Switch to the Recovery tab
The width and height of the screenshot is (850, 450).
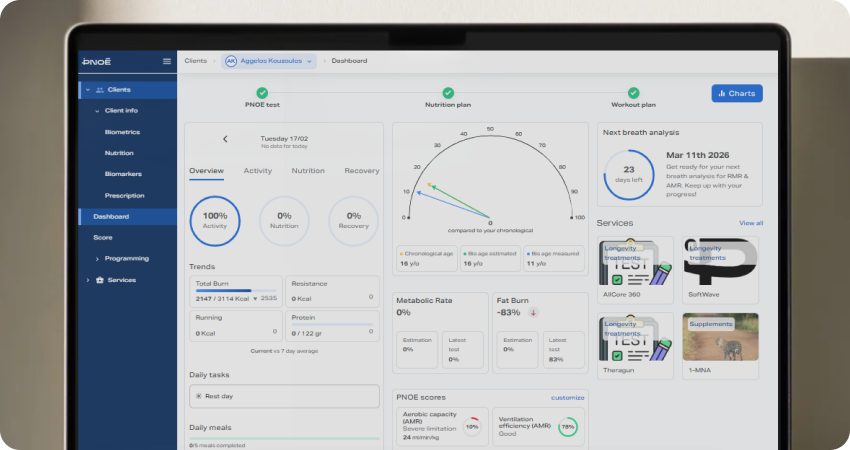[361, 171]
